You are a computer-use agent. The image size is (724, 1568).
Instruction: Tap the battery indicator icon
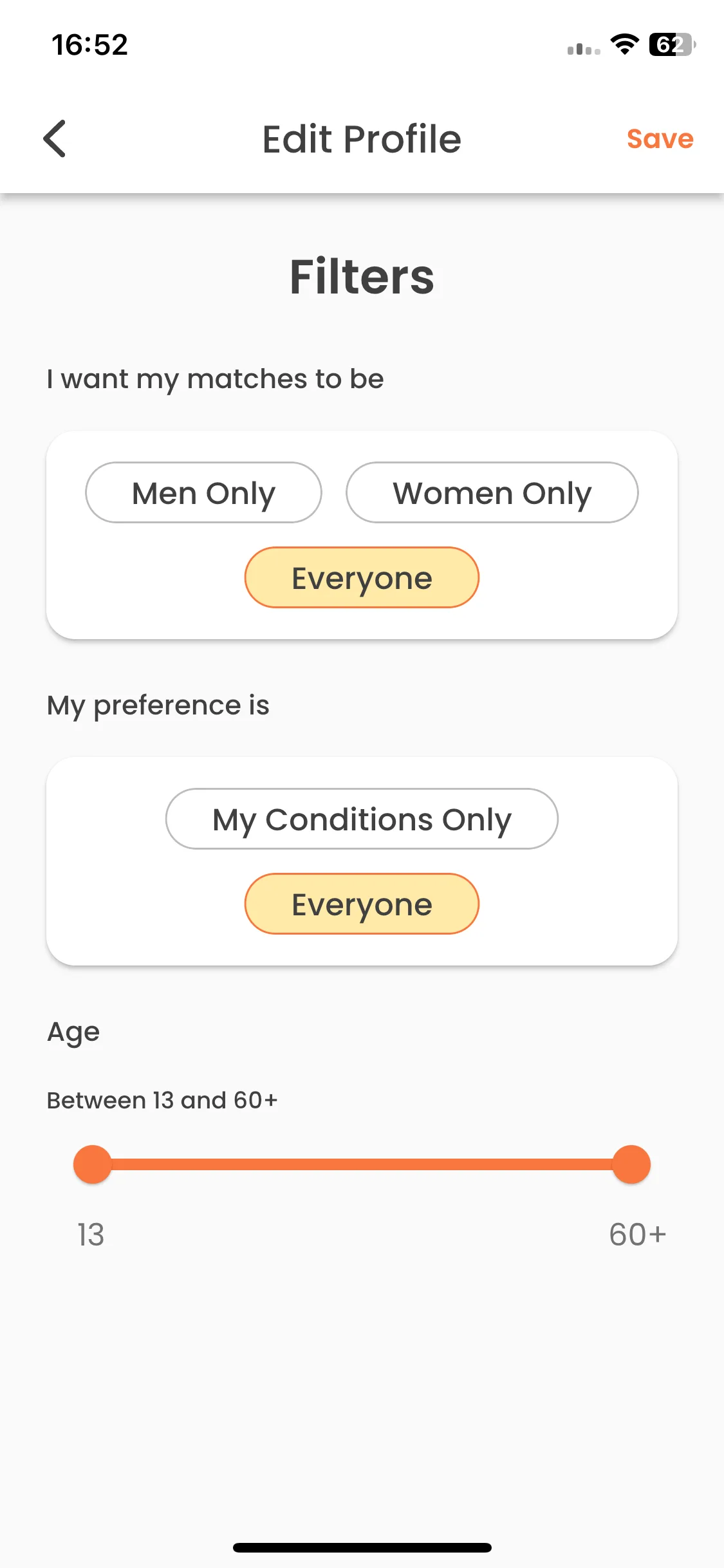tap(673, 44)
